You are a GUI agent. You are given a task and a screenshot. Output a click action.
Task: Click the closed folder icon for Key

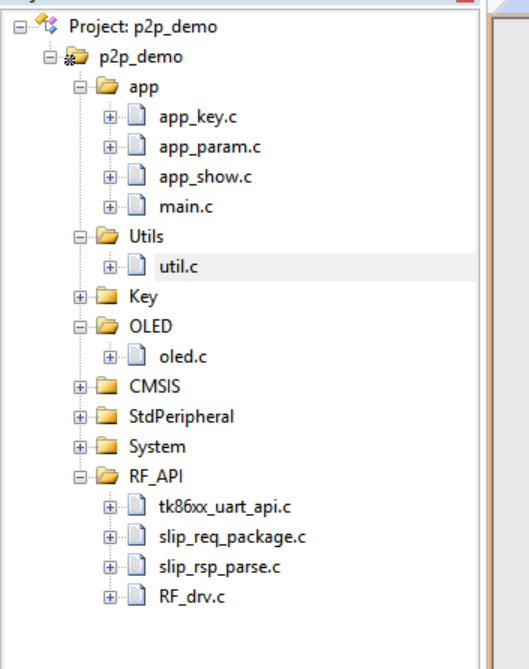tap(107, 295)
